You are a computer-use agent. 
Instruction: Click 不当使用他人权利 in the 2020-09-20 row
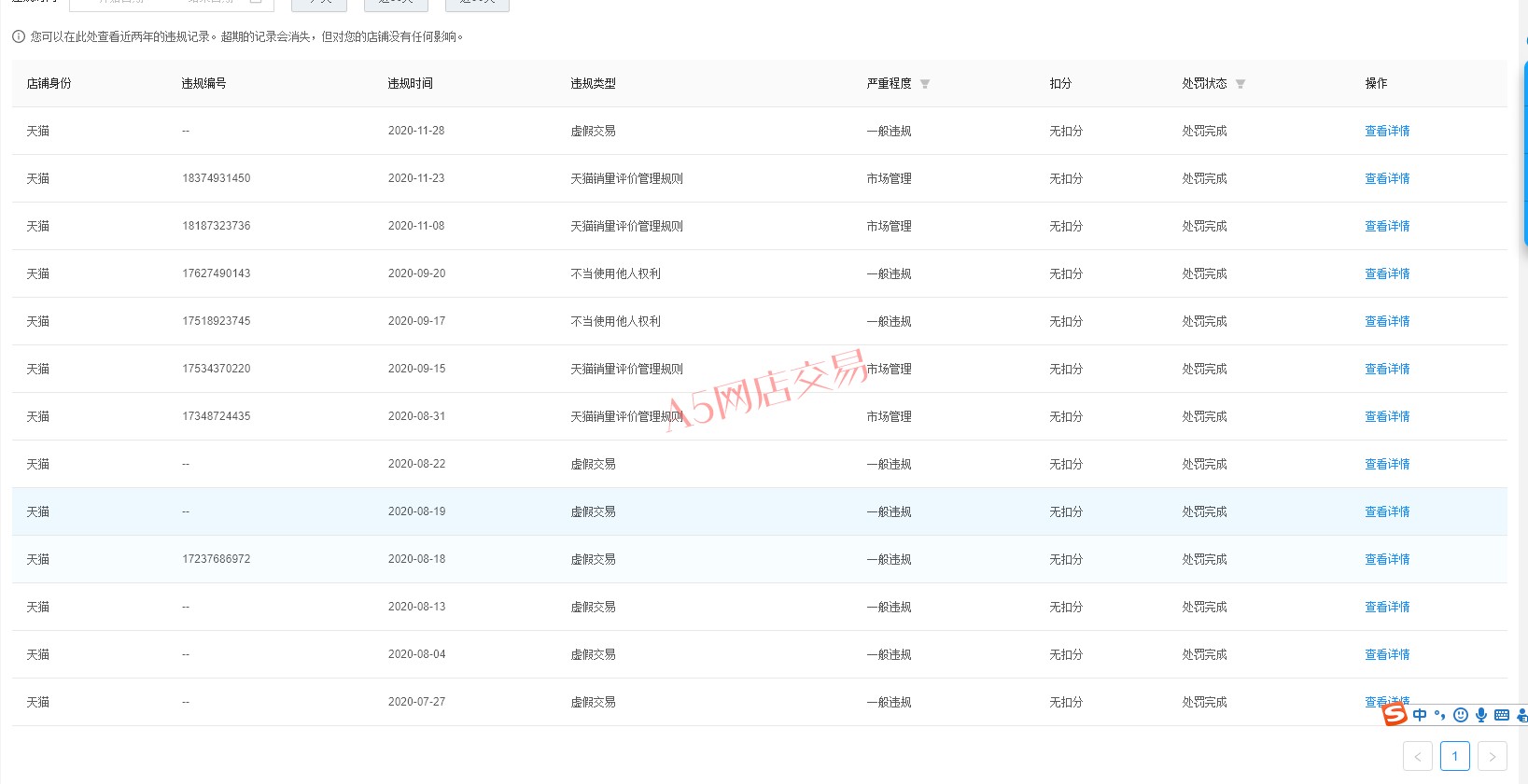(616, 274)
